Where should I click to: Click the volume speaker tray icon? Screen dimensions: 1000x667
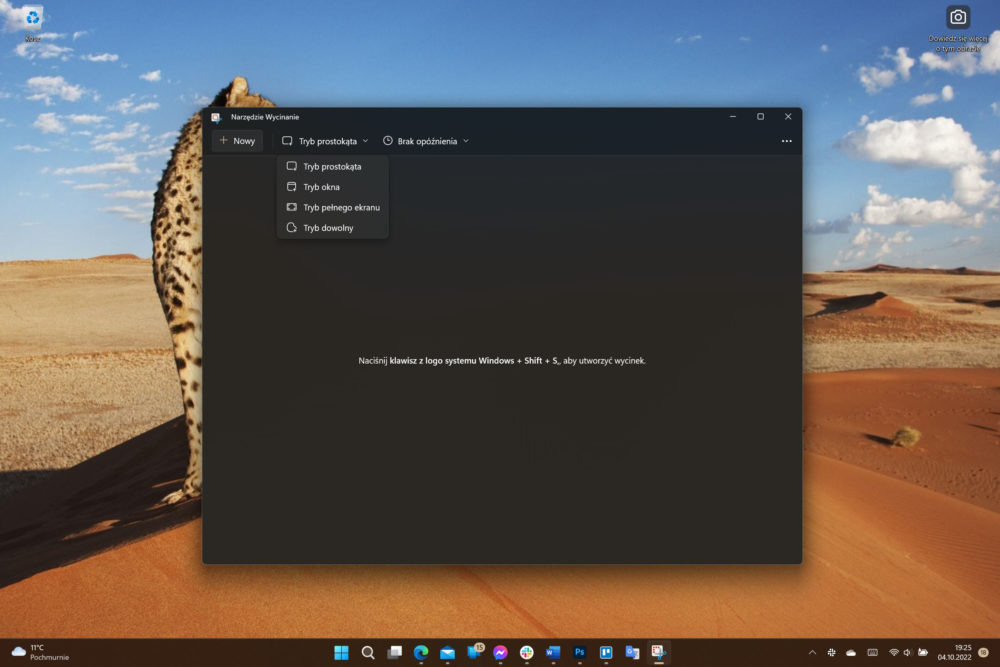908,652
